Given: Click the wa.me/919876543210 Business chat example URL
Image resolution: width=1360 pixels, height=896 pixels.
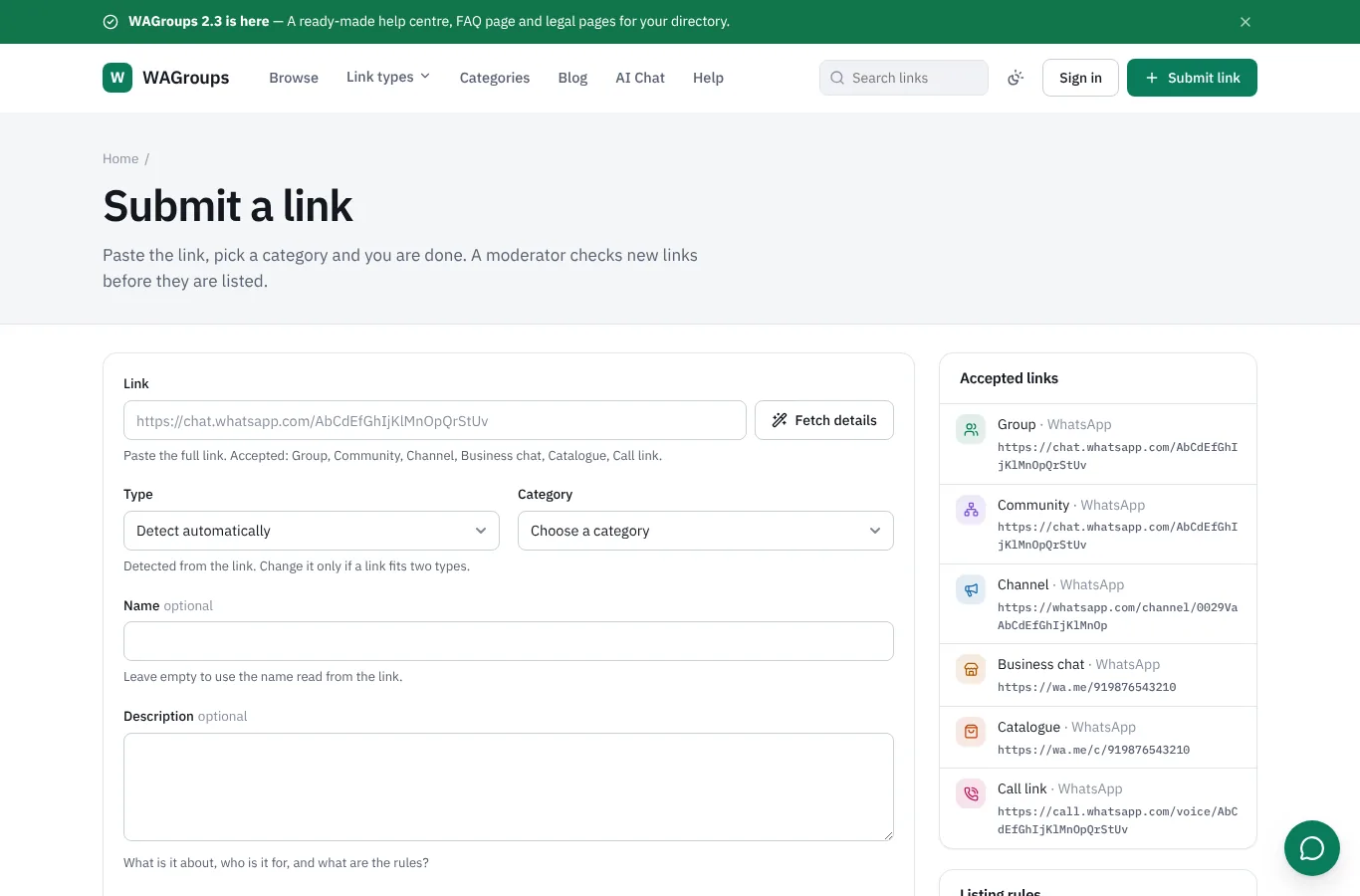Looking at the screenshot, I should (1087, 687).
